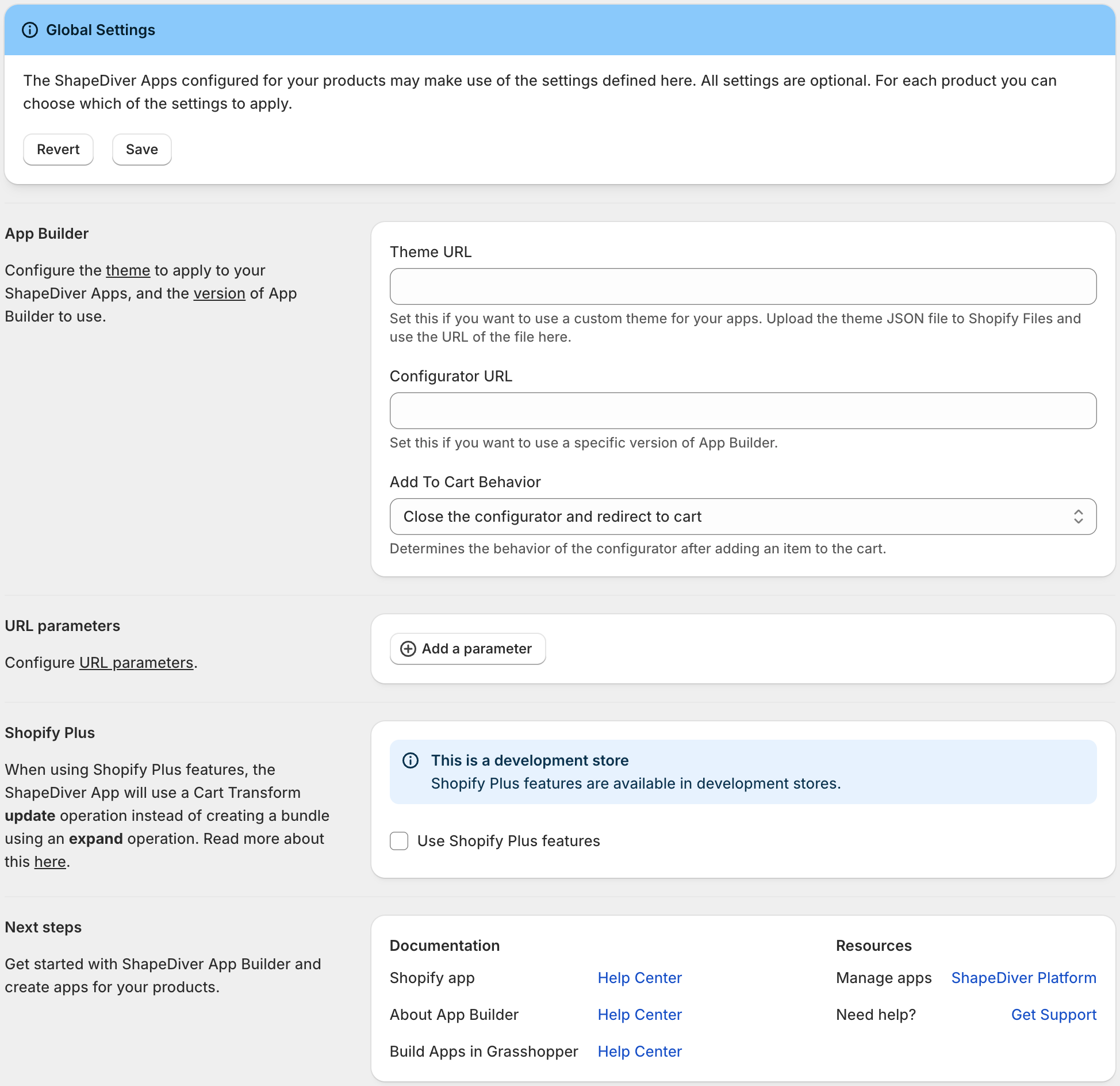1120x1086 pixels.
Task: Click 'Shopify Plus features are available' banner message
Action: tap(636, 783)
